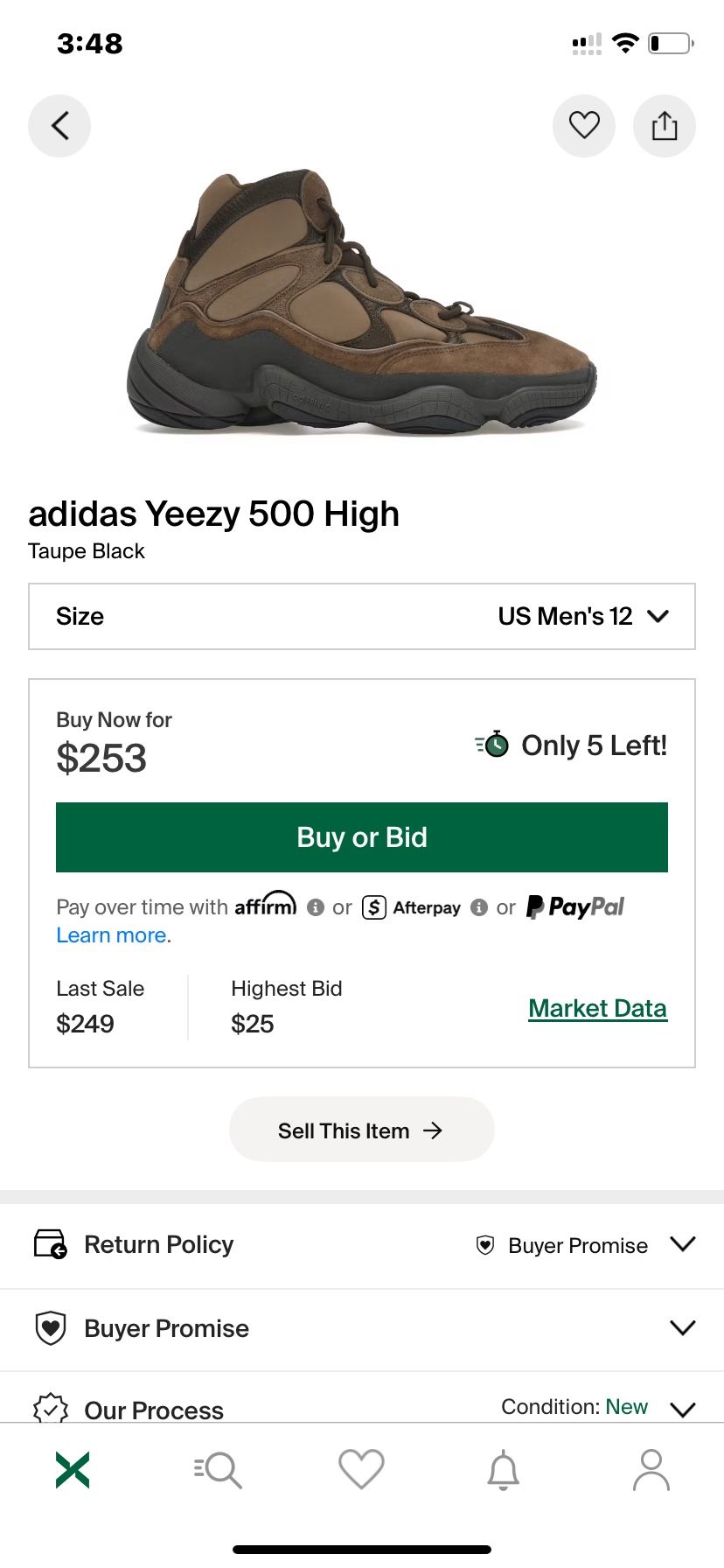Tap the Sell This Item button
This screenshot has width=724, height=1568.
(x=361, y=1130)
